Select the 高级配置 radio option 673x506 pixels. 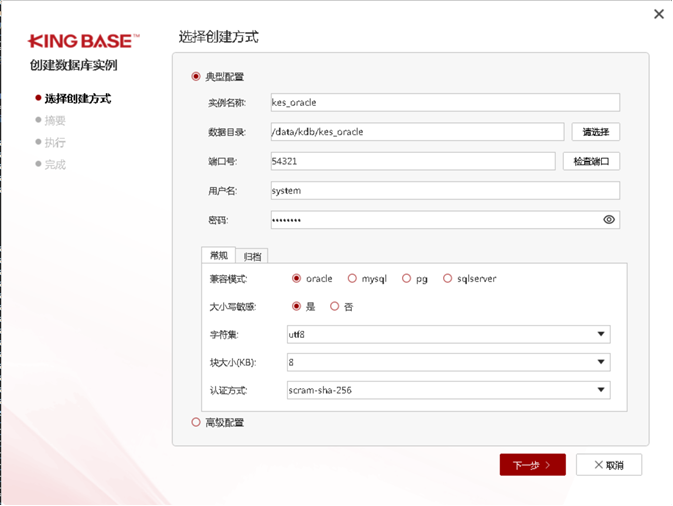tap(196, 422)
